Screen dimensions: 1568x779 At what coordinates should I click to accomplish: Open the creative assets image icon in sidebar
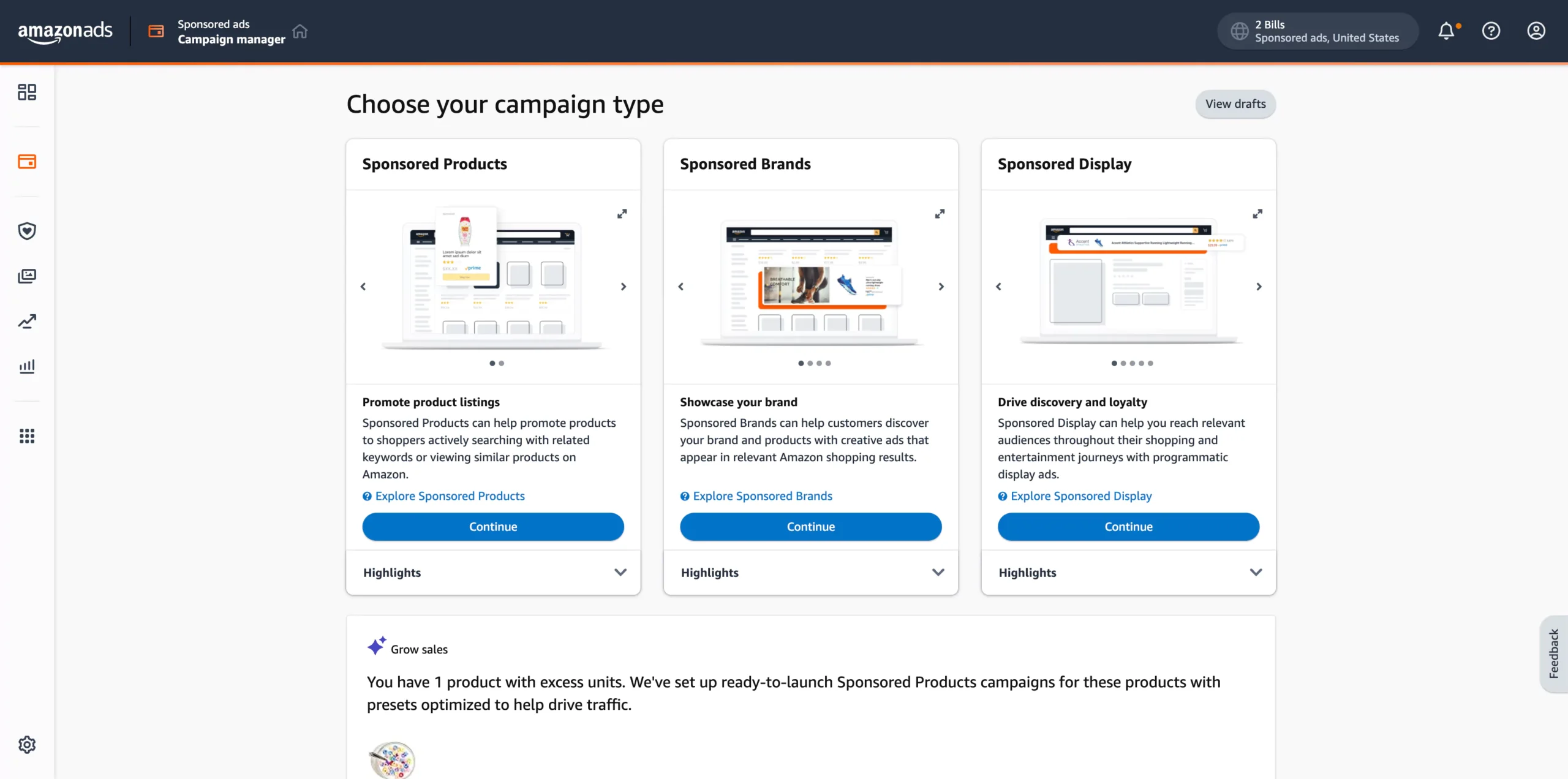(x=27, y=276)
